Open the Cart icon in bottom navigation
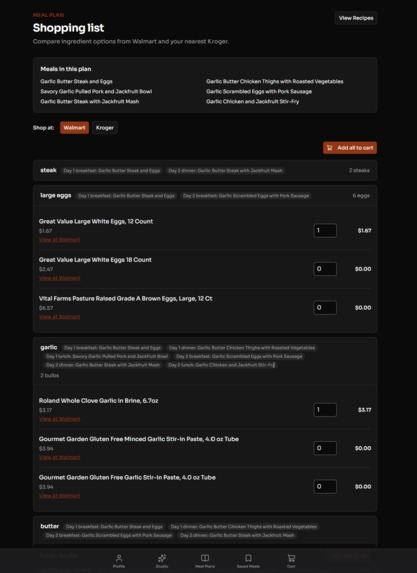 click(291, 561)
